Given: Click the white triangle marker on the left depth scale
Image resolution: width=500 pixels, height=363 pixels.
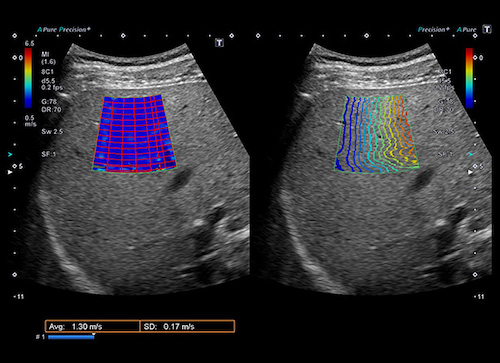Looking at the screenshot, I should pos(10,172).
